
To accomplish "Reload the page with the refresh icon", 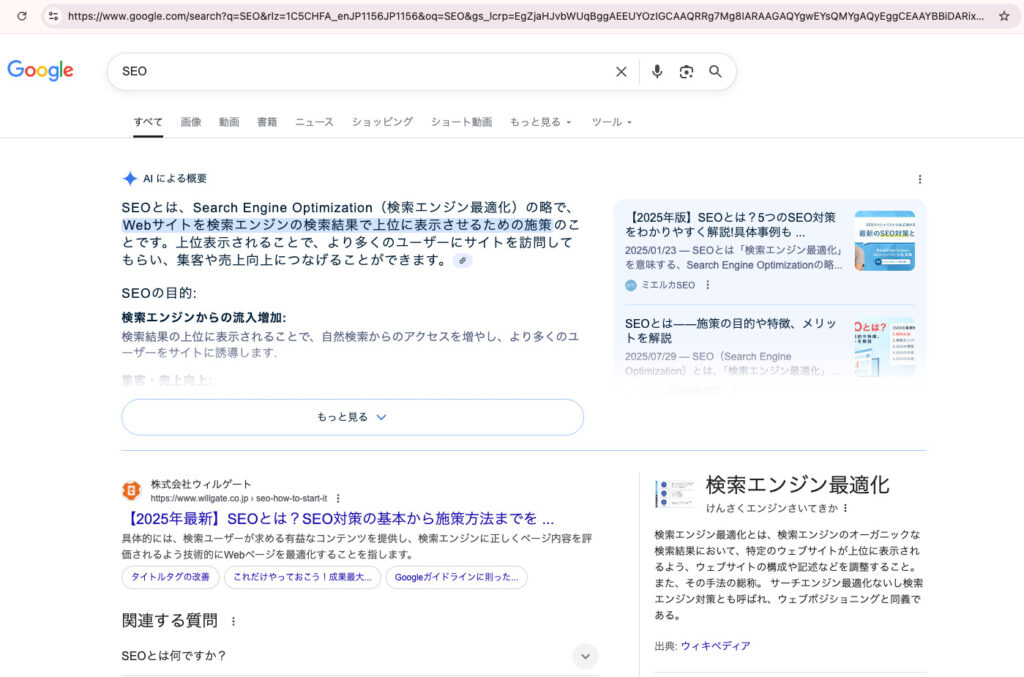I will [22, 16].
